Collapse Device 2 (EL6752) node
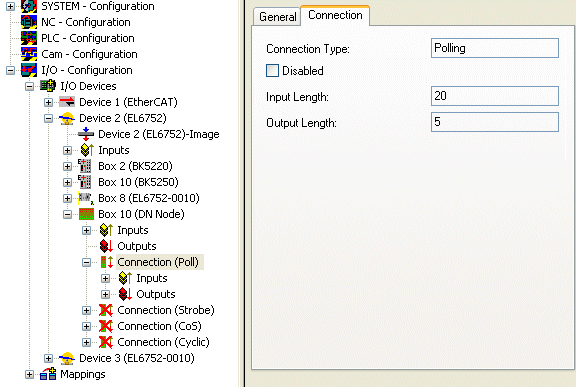The height and width of the screenshot is (387, 576). coord(48,118)
